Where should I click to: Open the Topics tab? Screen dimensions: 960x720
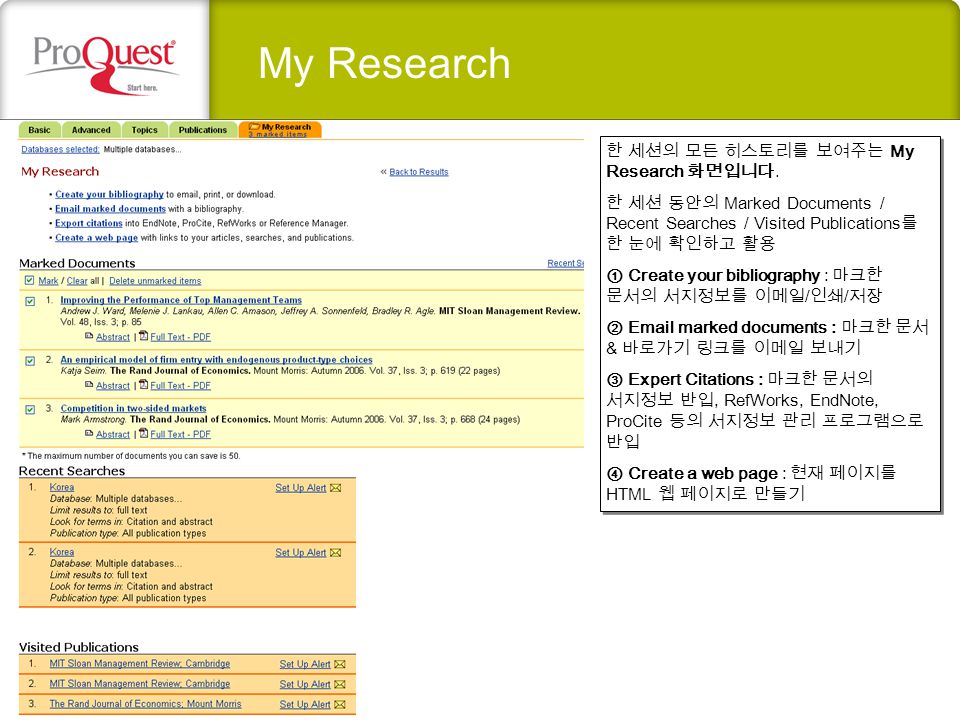tap(144, 130)
